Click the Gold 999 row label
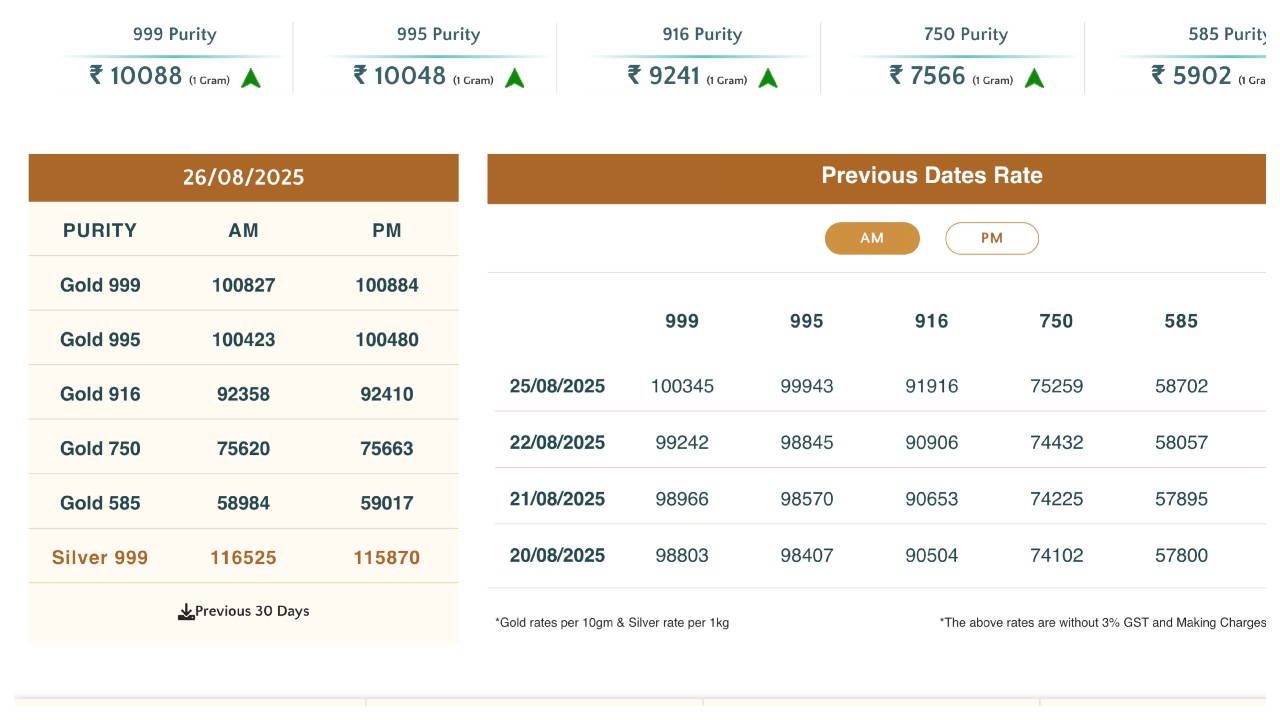Viewport: 1280px width, 720px height. pyautogui.click(x=100, y=285)
